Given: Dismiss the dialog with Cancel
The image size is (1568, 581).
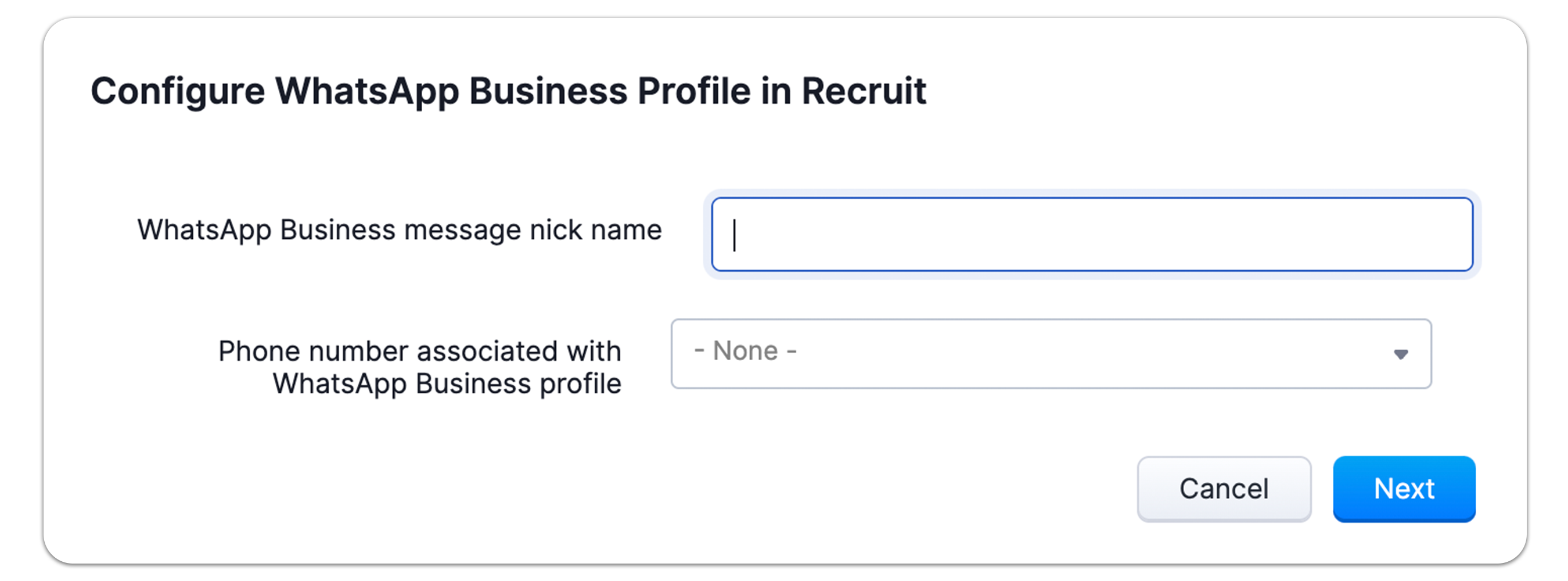Looking at the screenshot, I should tap(1224, 489).
